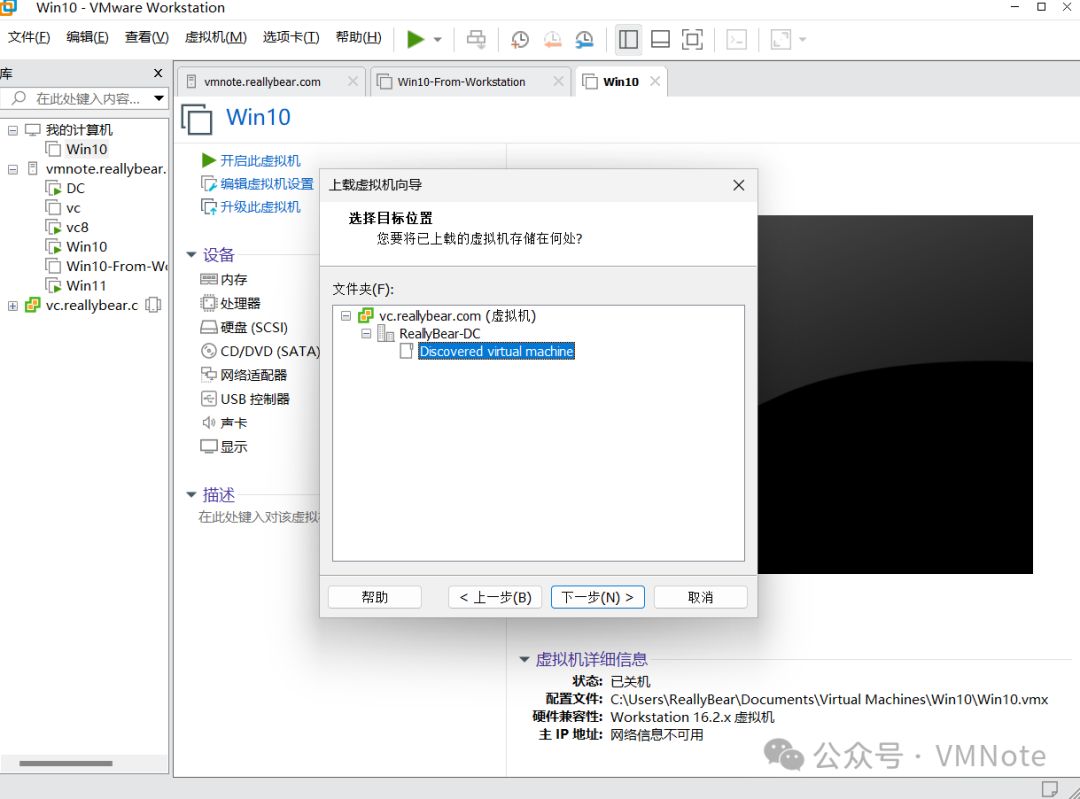Click the green power-on play toolbar icon
This screenshot has height=799, width=1080.
tap(415, 39)
